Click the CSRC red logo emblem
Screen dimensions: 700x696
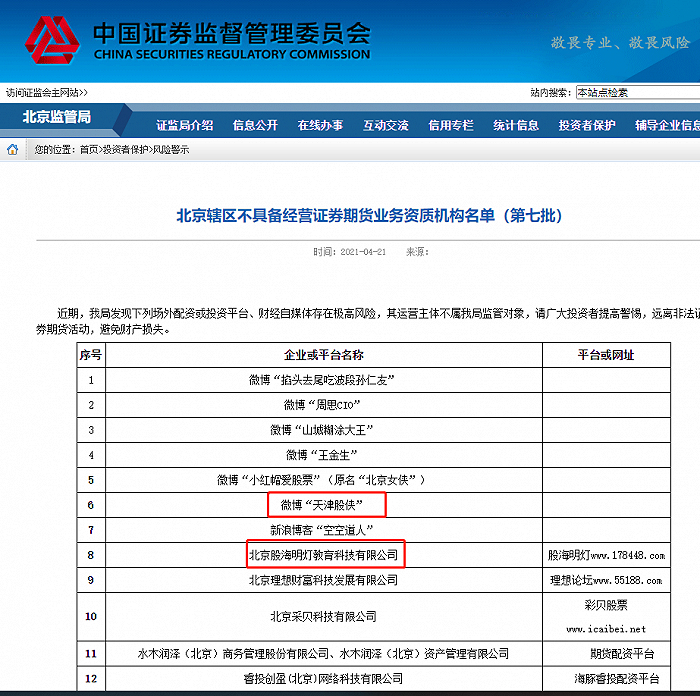pos(52,40)
